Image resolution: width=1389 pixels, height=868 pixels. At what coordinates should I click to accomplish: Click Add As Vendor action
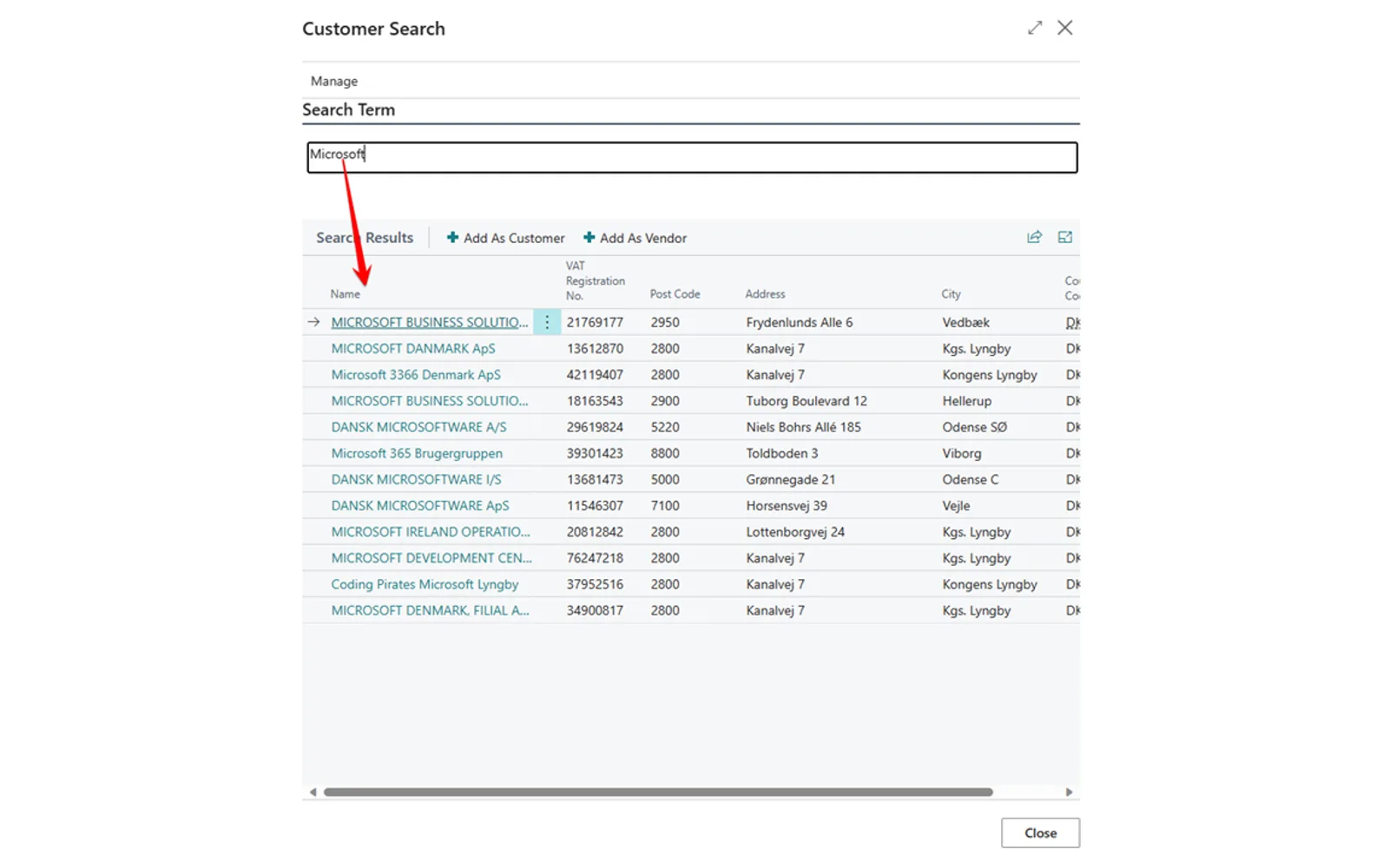coord(635,238)
